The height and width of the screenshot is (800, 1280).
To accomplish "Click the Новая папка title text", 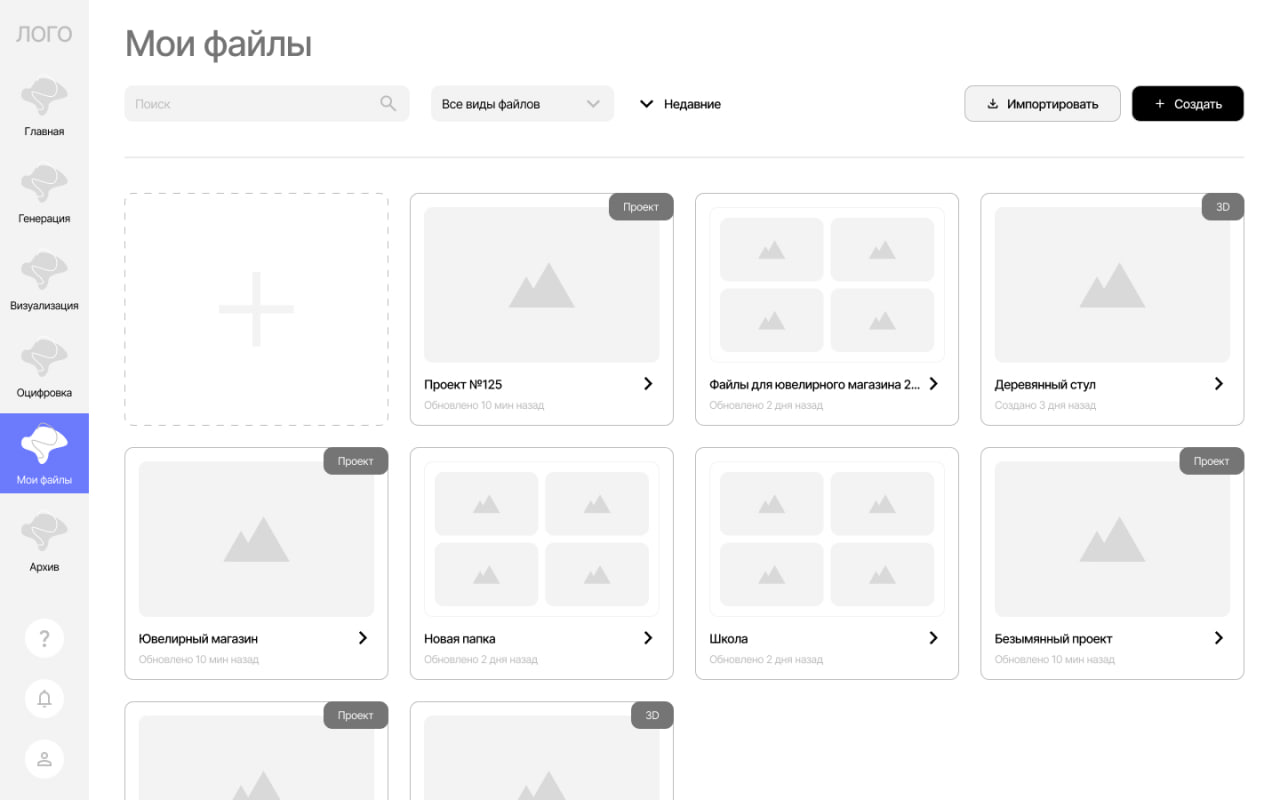I will click(x=460, y=638).
